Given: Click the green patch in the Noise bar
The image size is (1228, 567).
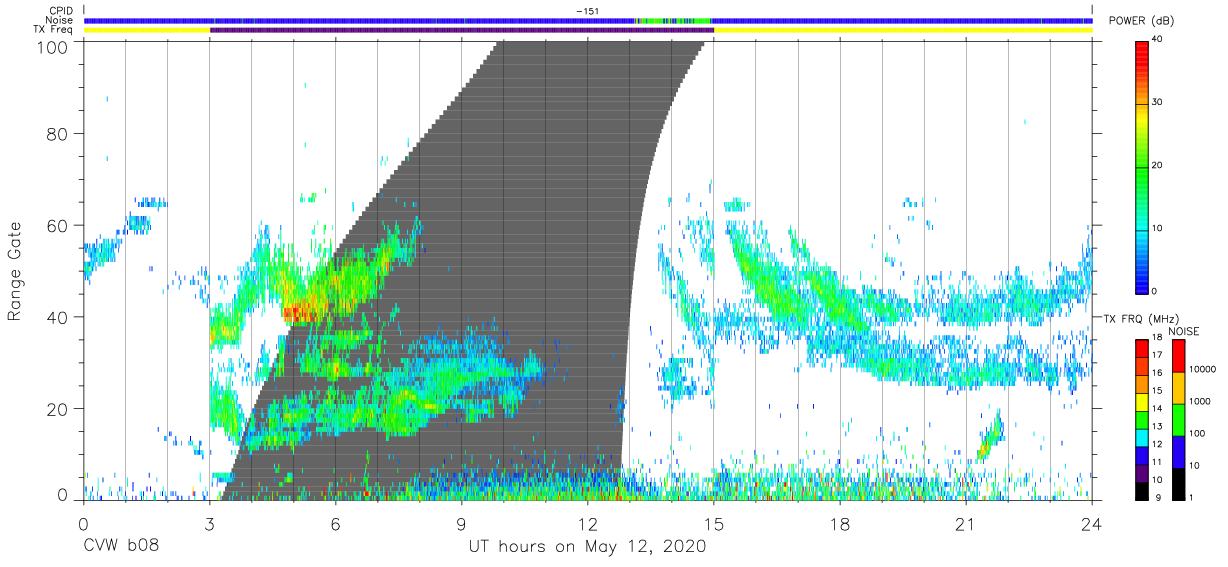Looking at the screenshot, I should (x=672, y=20).
